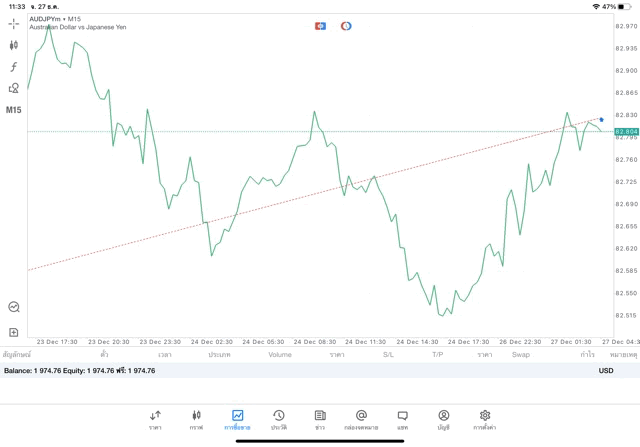Switch to the Quotes (ราคา) tab
This screenshot has height=447, width=640.
(155, 419)
